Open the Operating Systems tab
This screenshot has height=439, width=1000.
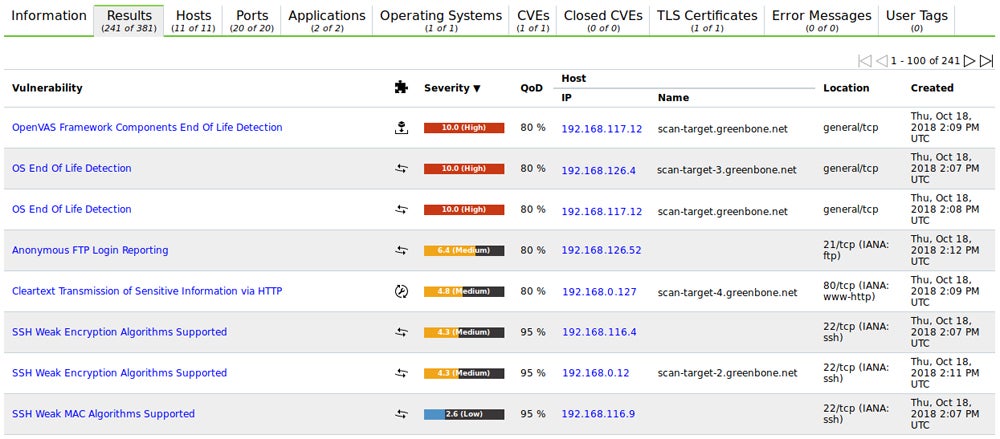click(x=440, y=20)
